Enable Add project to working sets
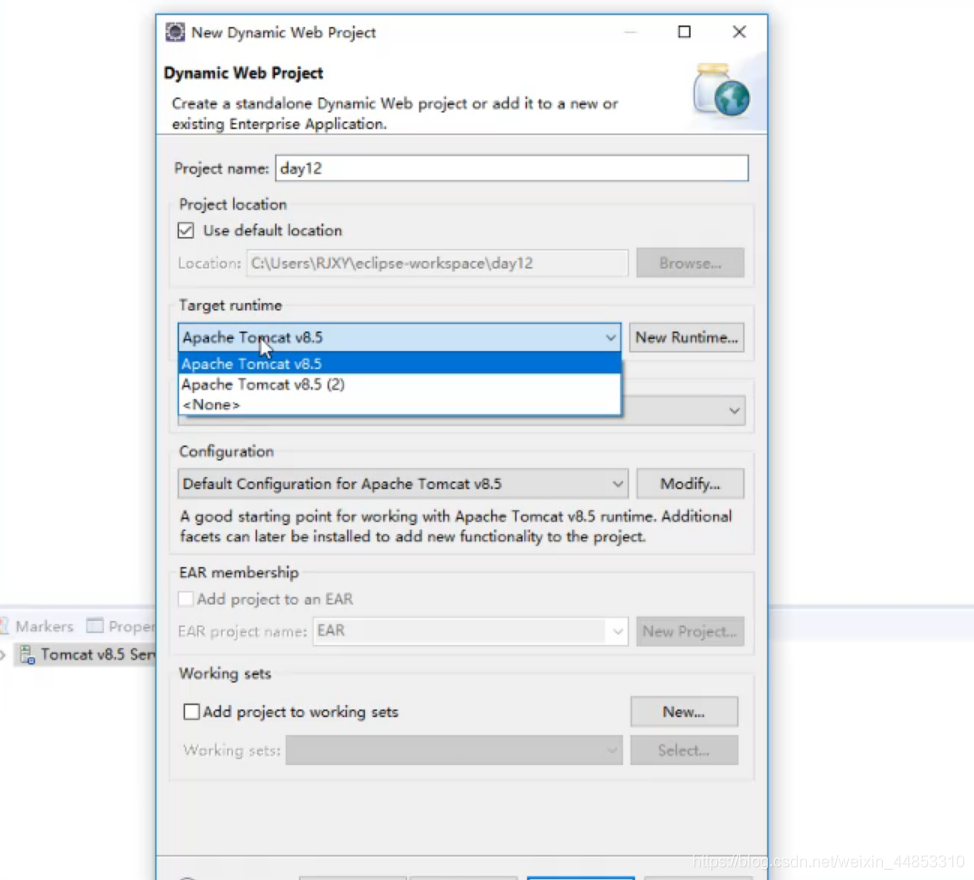Viewport: 974px width, 880px height. 191,712
